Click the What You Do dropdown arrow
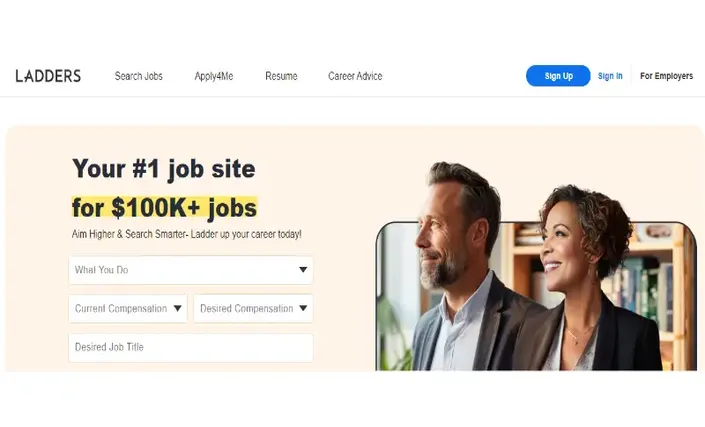Screen dimensions: 705x427 (x=303, y=270)
